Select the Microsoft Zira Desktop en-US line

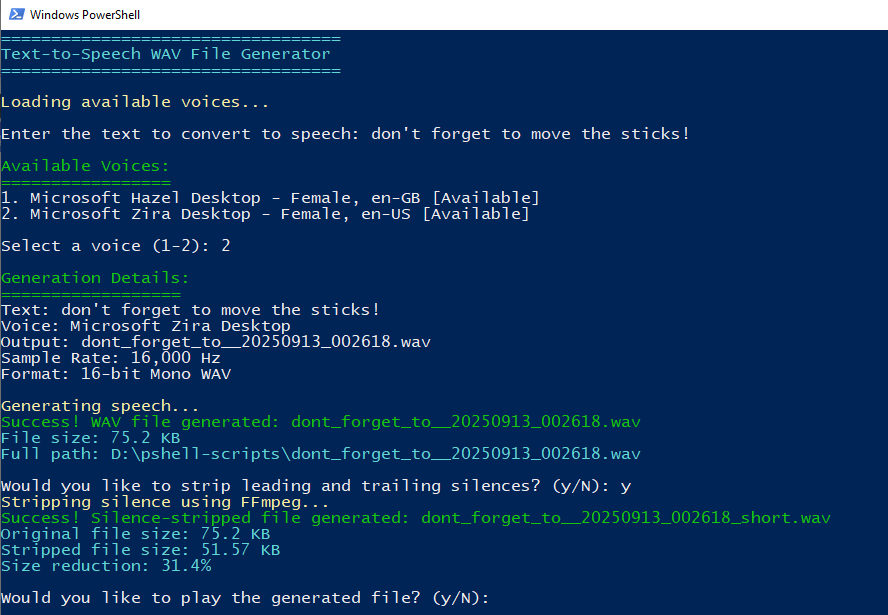pyautogui.click(x=265, y=214)
